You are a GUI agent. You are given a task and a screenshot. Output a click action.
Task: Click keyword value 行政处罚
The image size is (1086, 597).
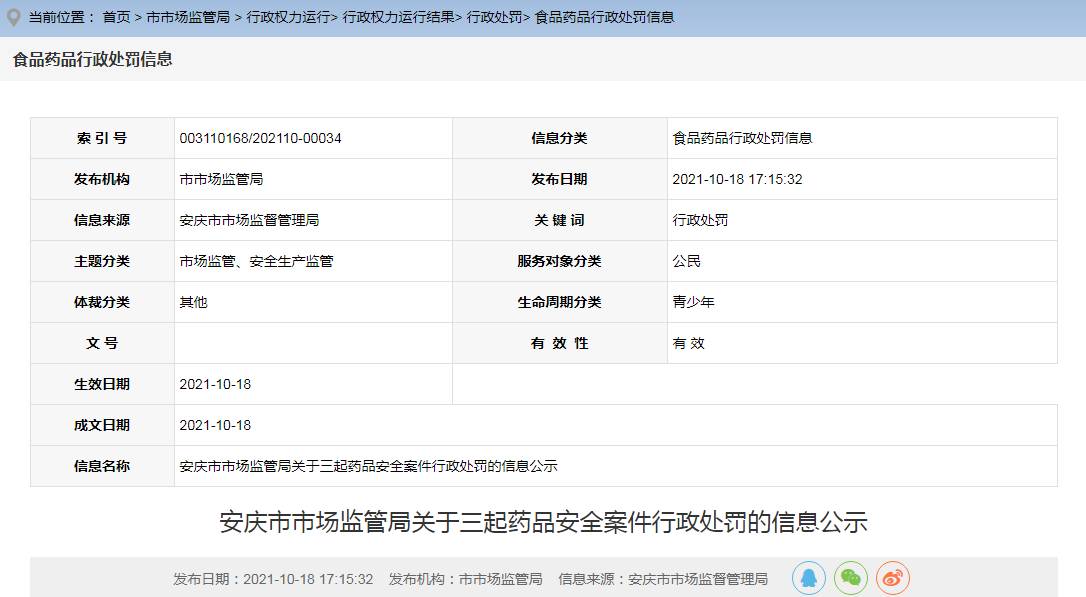pyautogui.click(x=700, y=220)
